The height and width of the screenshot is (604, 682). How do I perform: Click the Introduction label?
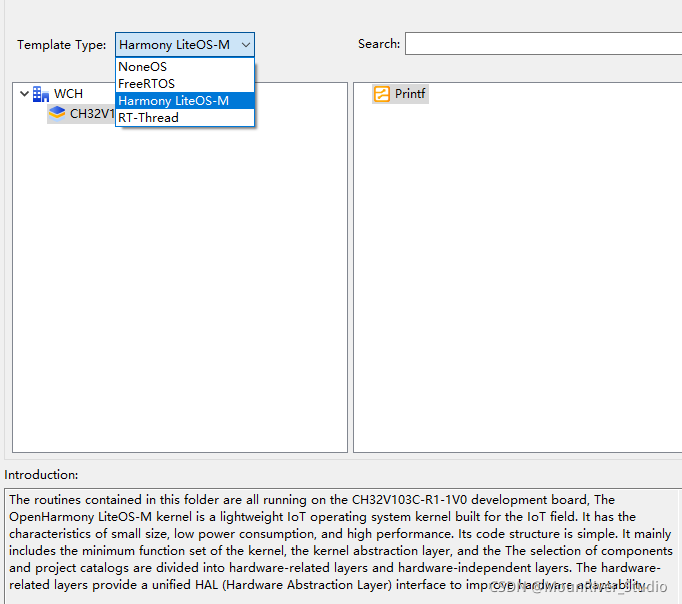[41, 474]
